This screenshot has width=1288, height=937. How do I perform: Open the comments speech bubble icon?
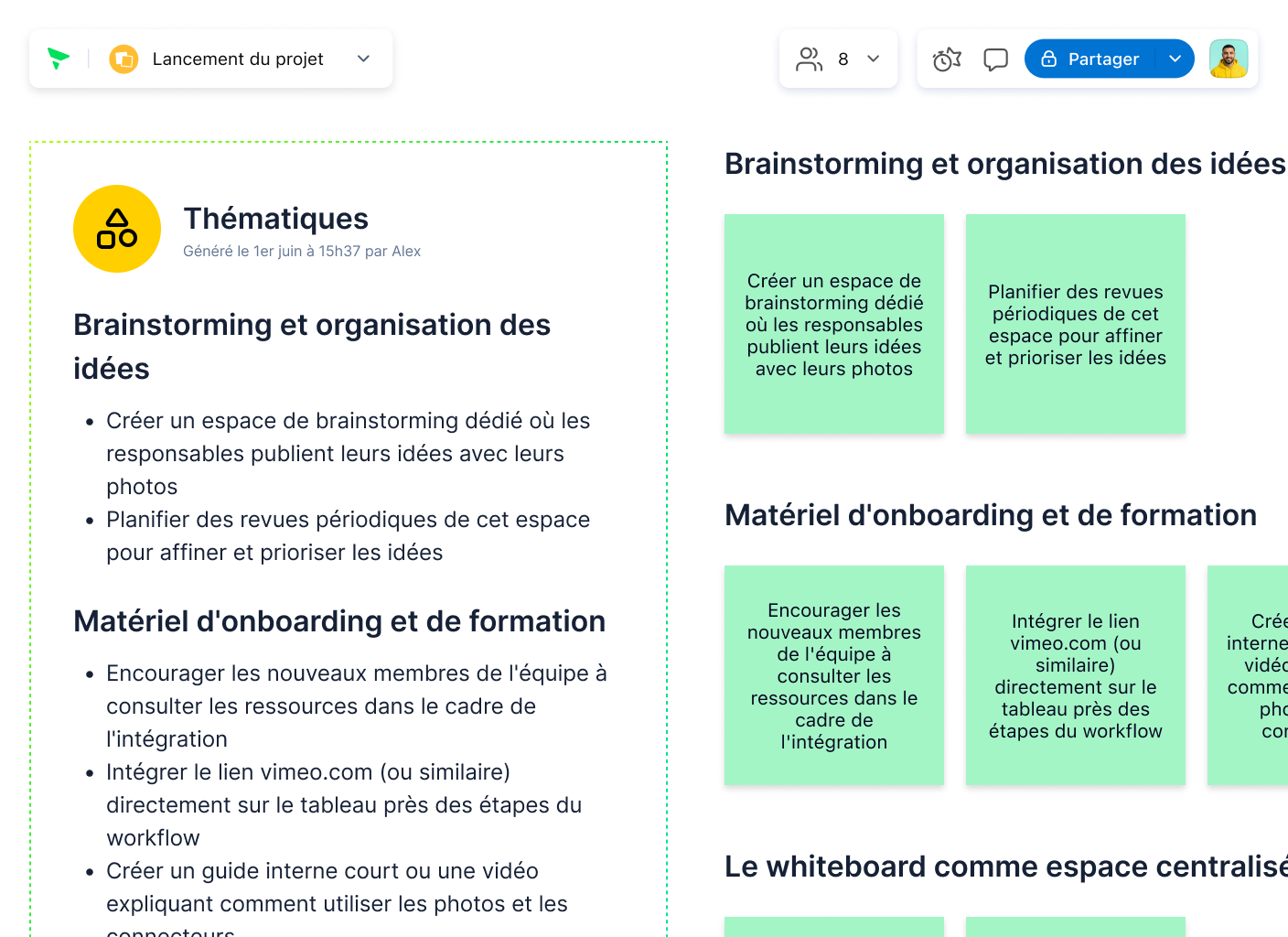pyautogui.click(x=995, y=59)
